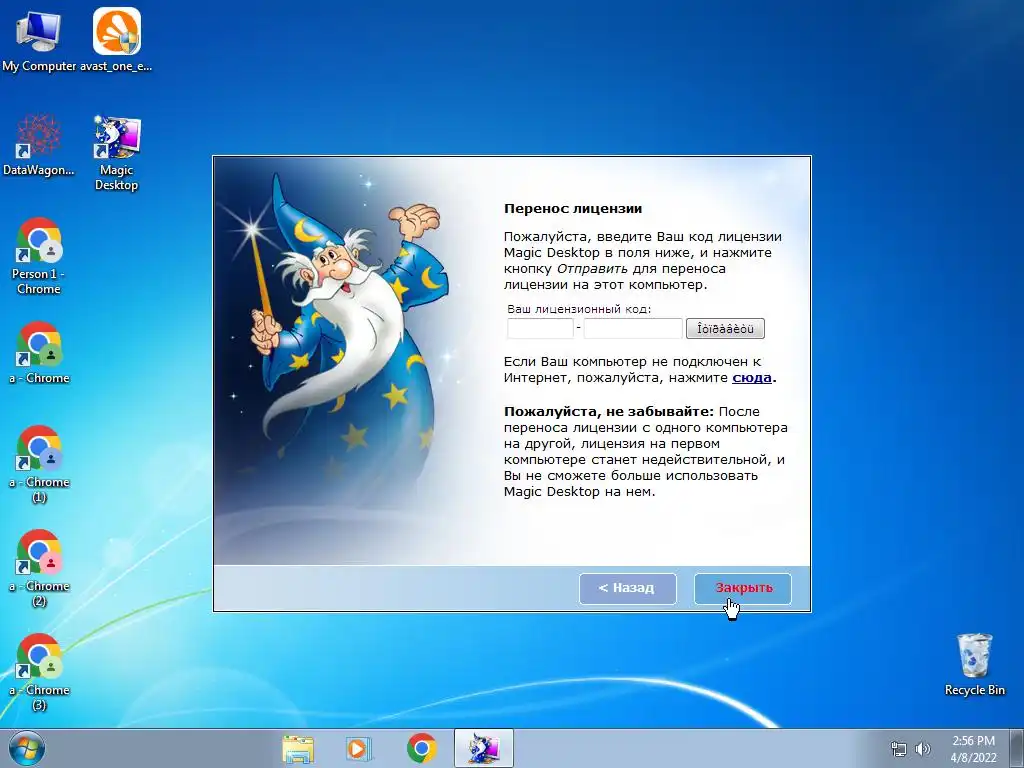Select the DataWagon desktop shortcut
Viewport: 1024px width, 768px height.
pos(38,145)
